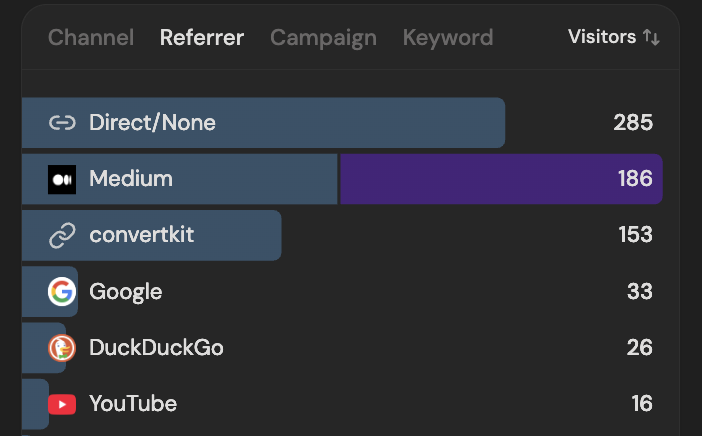Open the convertkit referrer label

click(x=142, y=236)
